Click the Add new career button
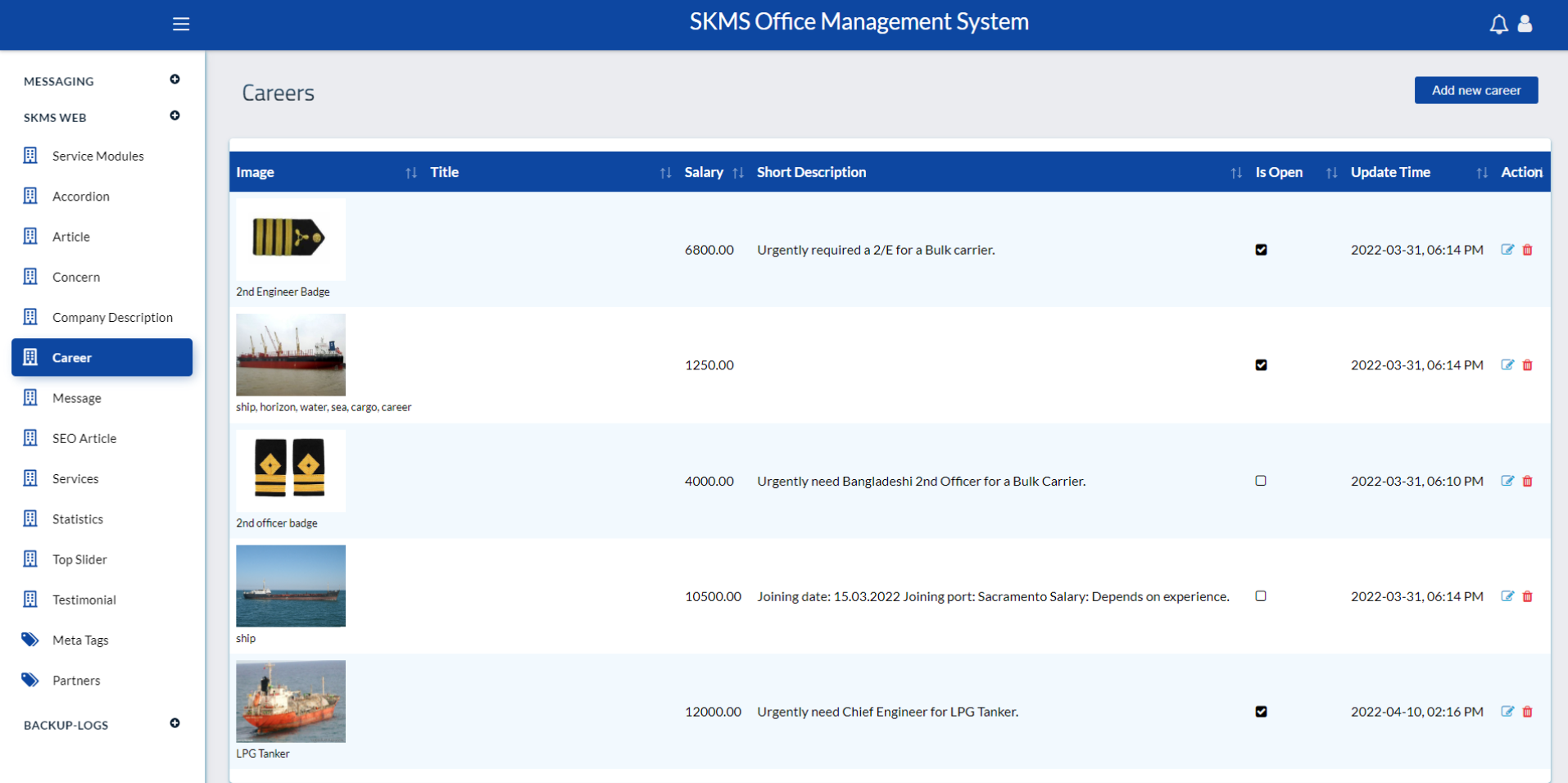The image size is (1568, 783). pos(1476,90)
